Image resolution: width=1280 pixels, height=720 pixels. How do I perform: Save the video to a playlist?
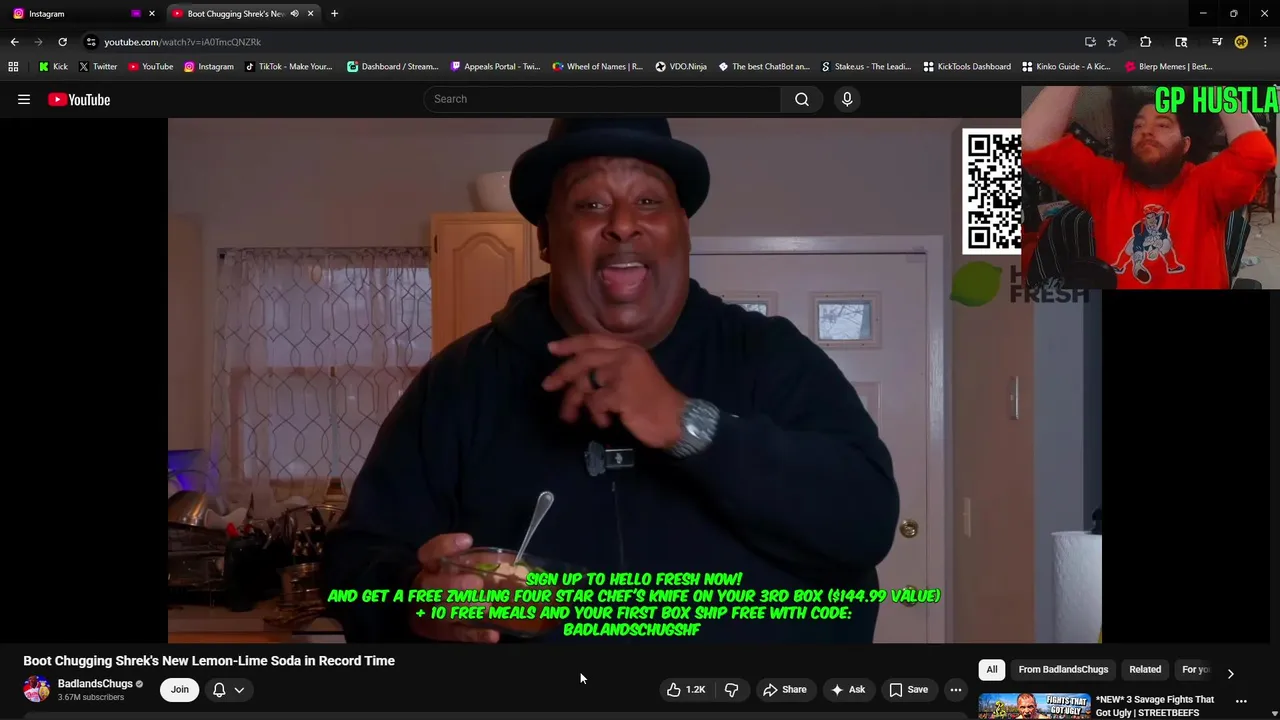(909, 689)
